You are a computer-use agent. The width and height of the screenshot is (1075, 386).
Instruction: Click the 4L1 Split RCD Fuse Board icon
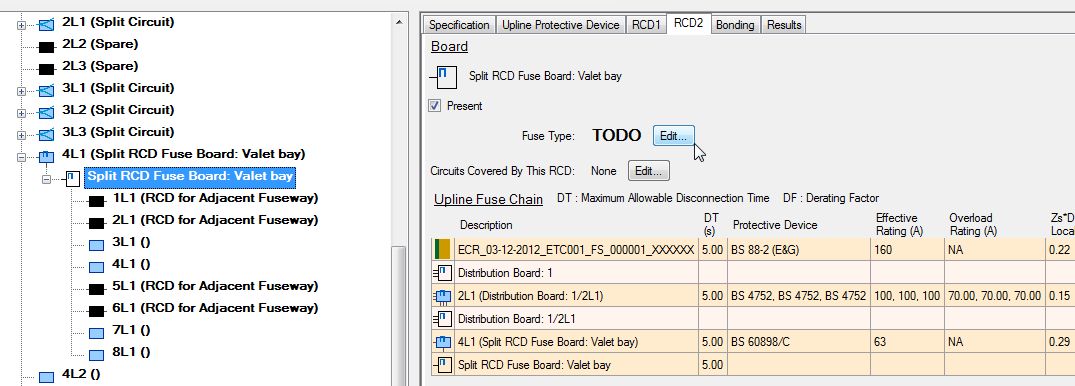tap(46, 157)
